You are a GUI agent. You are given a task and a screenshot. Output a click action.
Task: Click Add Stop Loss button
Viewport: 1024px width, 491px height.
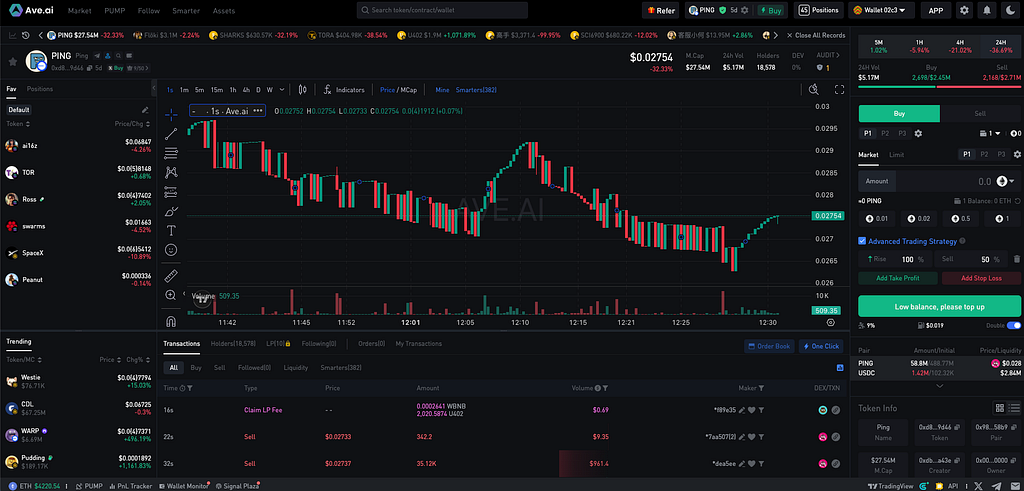click(x=981, y=278)
